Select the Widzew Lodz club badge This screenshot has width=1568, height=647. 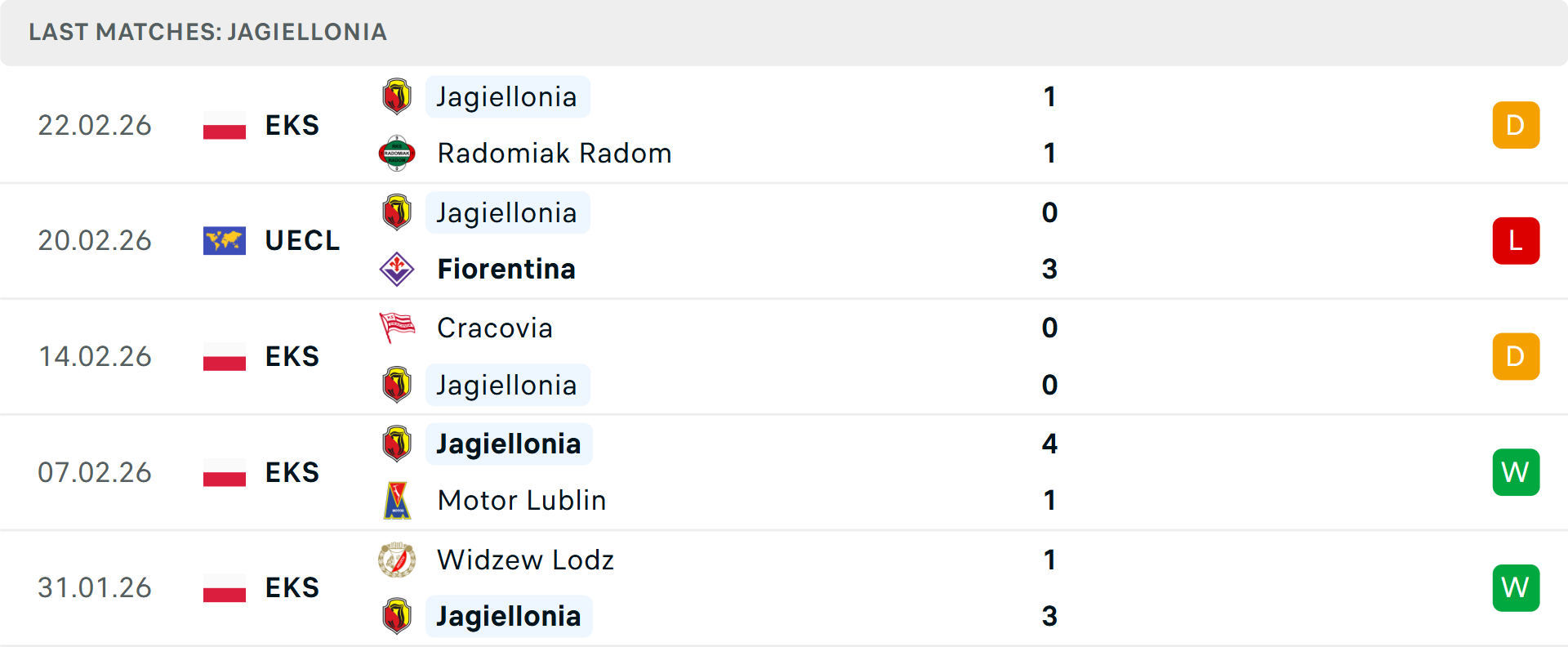click(397, 560)
